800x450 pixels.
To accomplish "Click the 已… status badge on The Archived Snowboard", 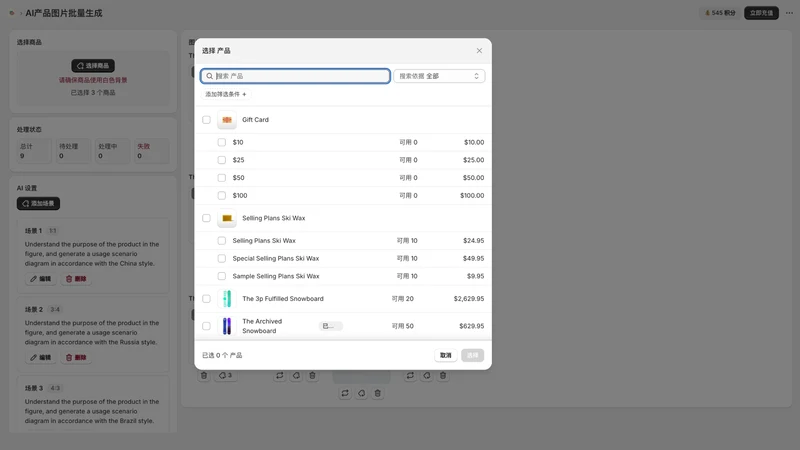I will (331, 326).
